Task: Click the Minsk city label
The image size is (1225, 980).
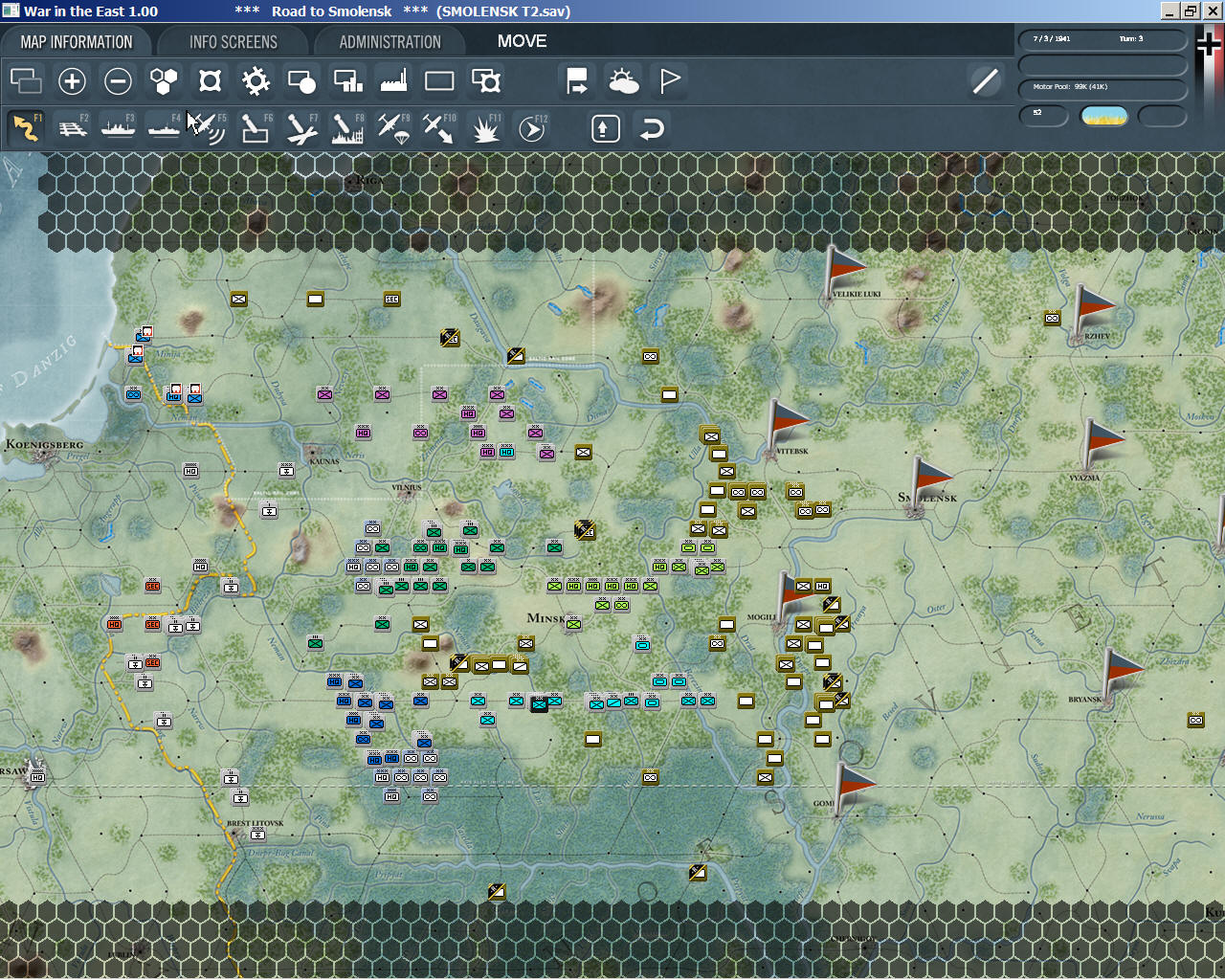Action: point(546,618)
